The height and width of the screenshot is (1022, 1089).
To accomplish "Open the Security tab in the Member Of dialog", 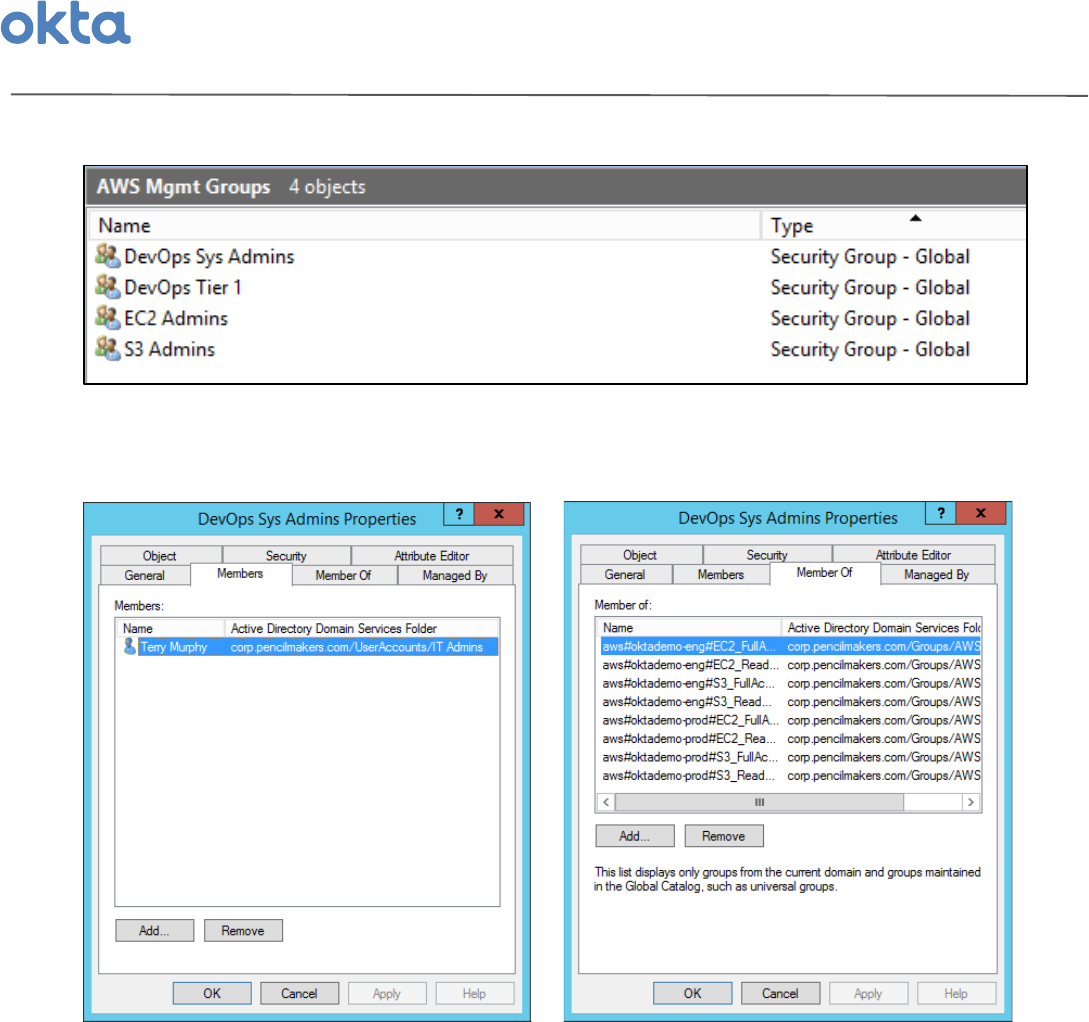I will coord(767,555).
